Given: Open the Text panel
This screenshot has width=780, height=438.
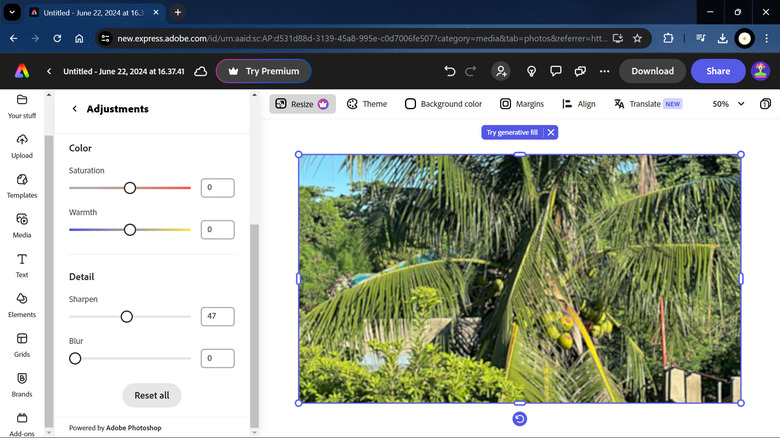Looking at the screenshot, I should (x=22, y=266).
